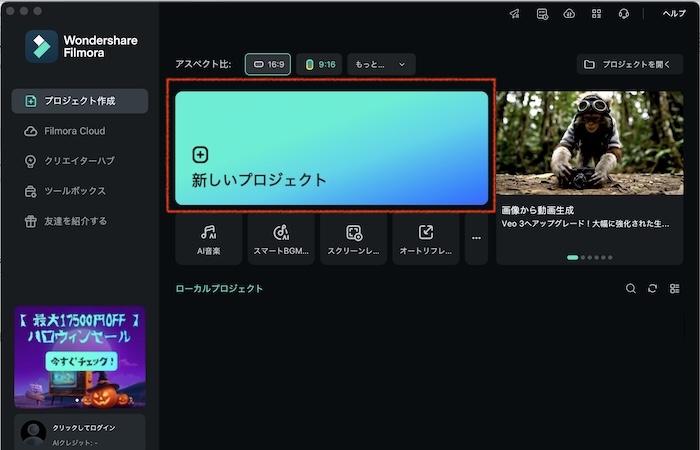The height and width of the screenshot is (450, 700).
Task: Click クリックしてログイン to sign in
Action: 84,428
